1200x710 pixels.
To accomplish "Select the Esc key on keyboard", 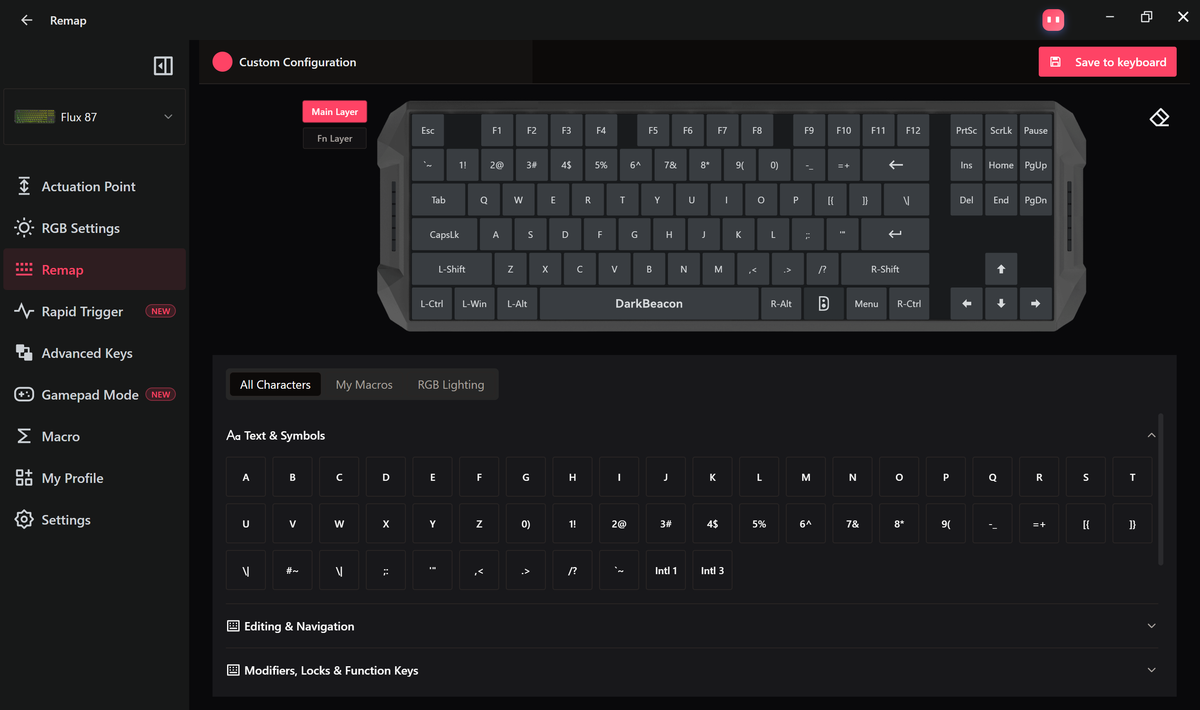I will [x=427, y=130].
